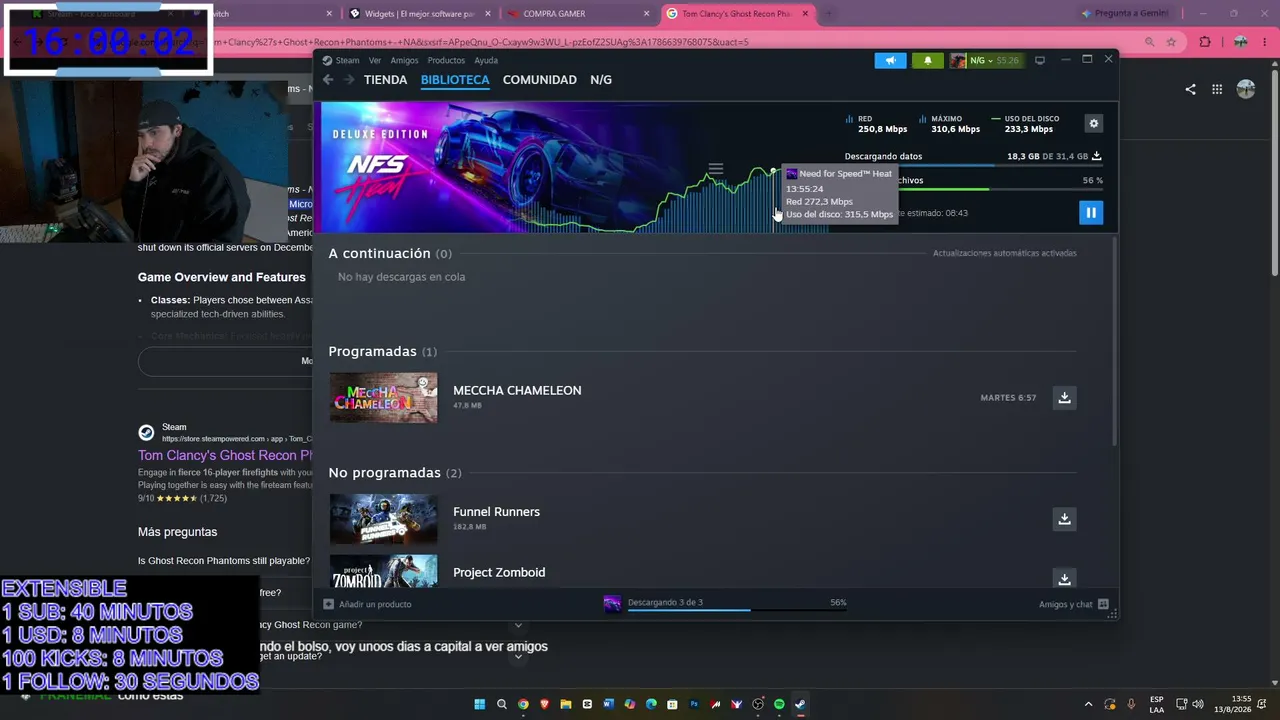Open MECCHA CHAMELEON game thumbnail

point(383,398)
